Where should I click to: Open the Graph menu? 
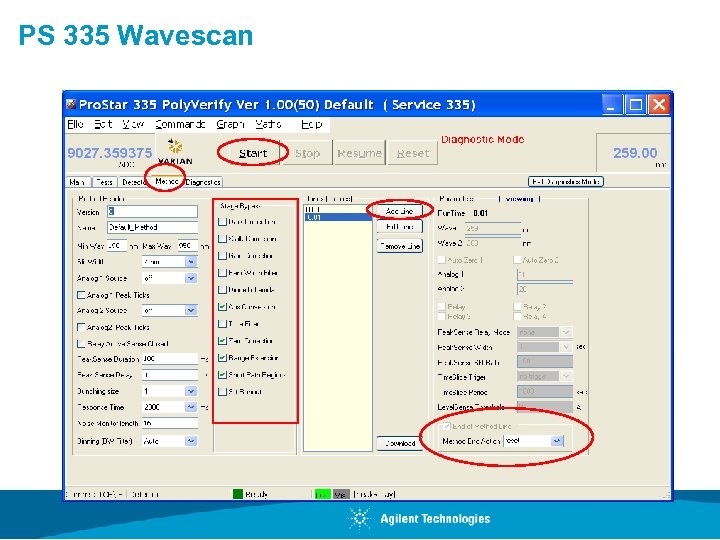(x=230, y=124)
